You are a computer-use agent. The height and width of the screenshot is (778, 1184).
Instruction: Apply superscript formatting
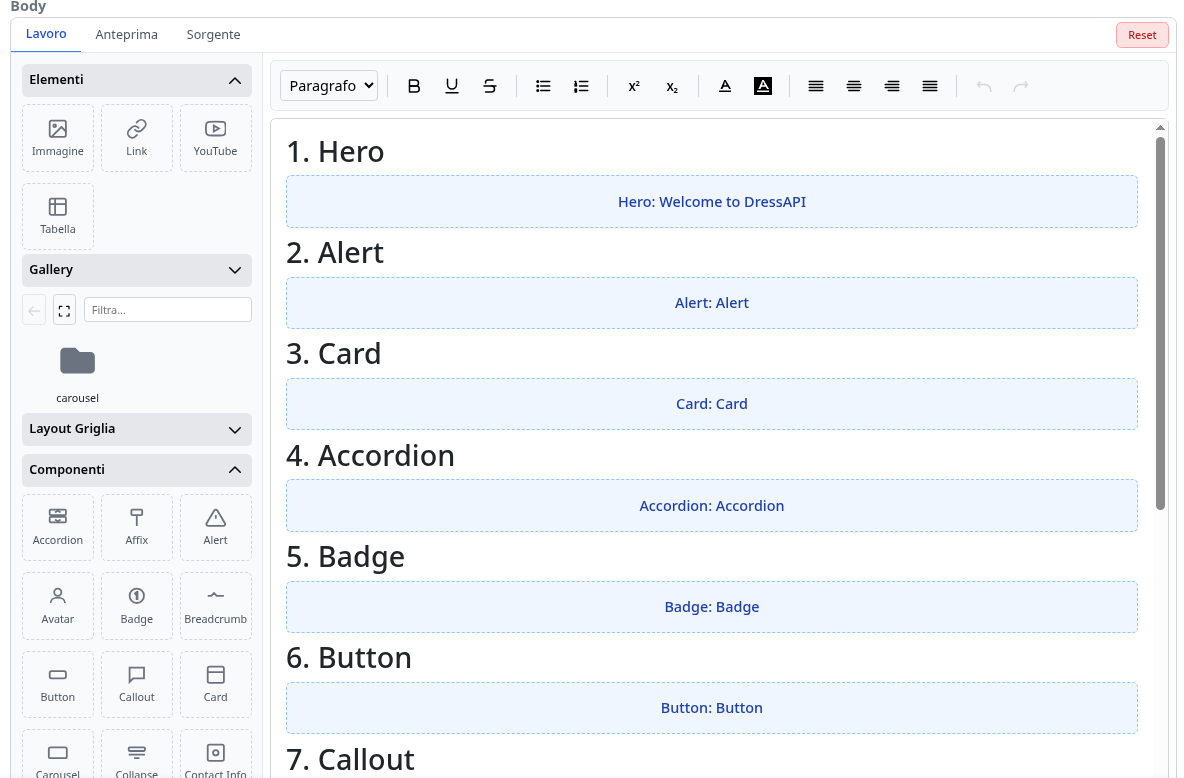point(634,86)
